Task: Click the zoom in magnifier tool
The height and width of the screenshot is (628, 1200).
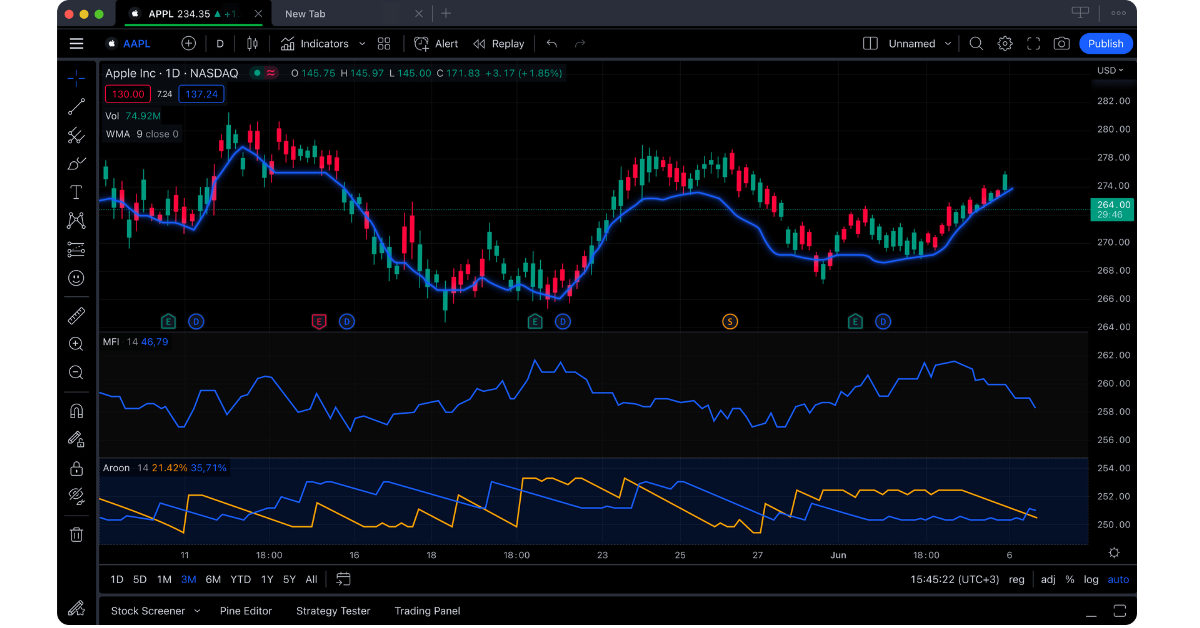Action: point(76,344)
